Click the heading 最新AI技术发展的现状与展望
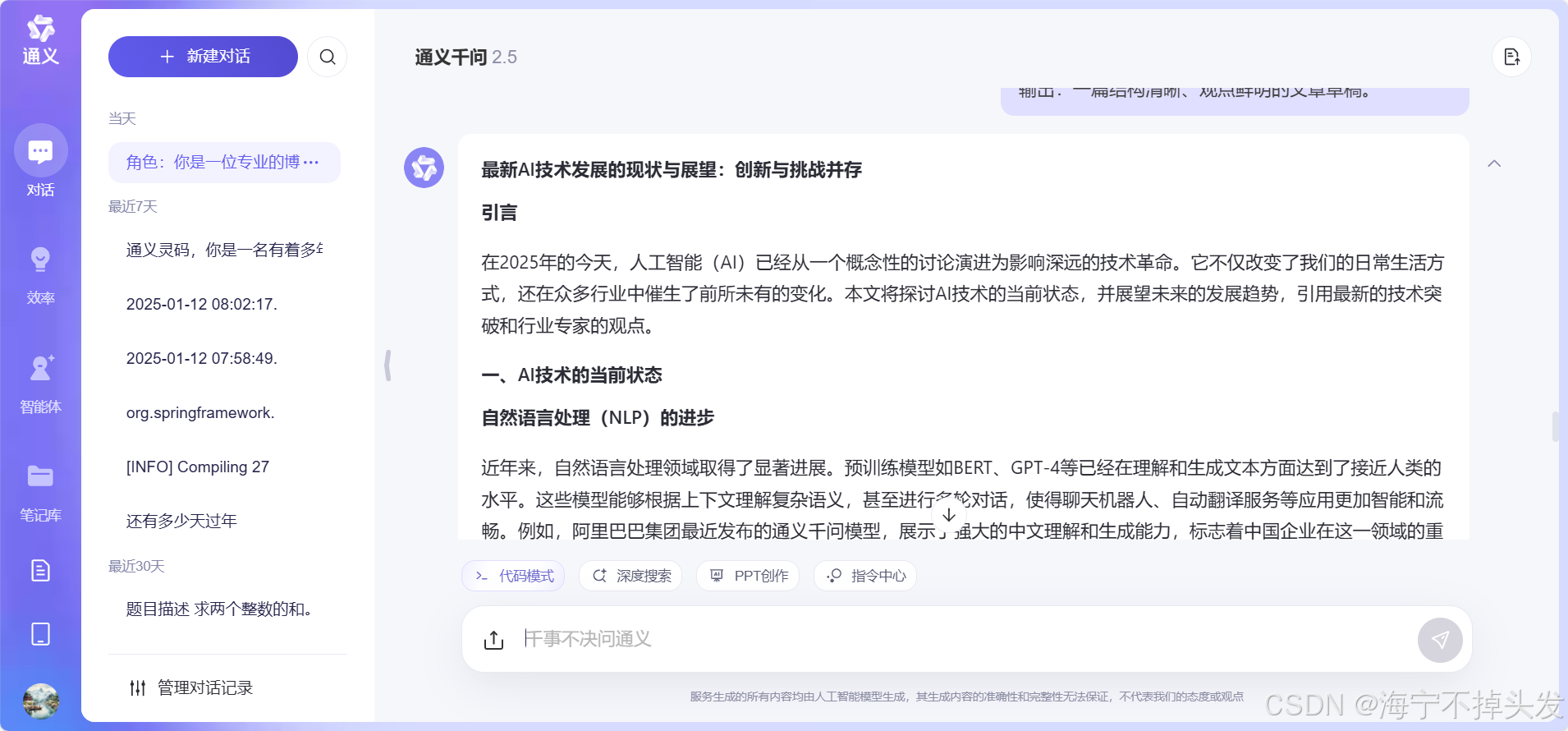The height and width of the screenshot is (731, 1568). point(672,170)
